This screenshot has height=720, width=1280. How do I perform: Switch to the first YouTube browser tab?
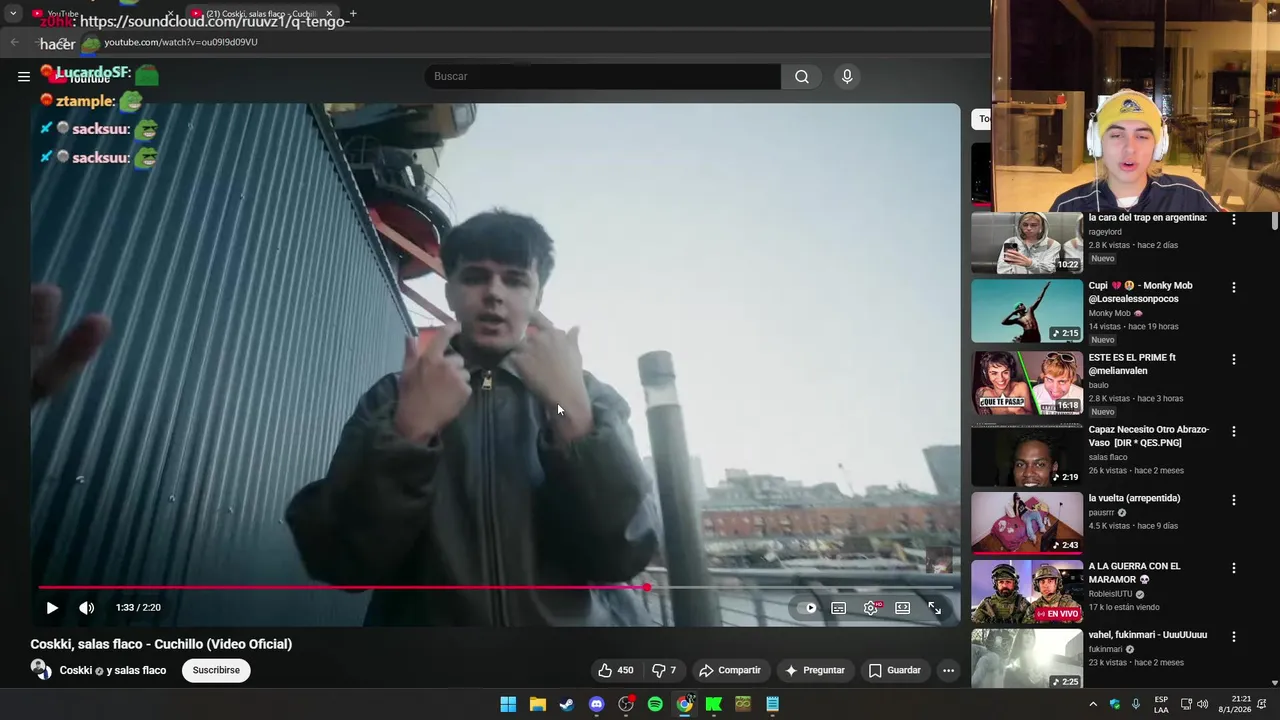[x=100, y=14]
